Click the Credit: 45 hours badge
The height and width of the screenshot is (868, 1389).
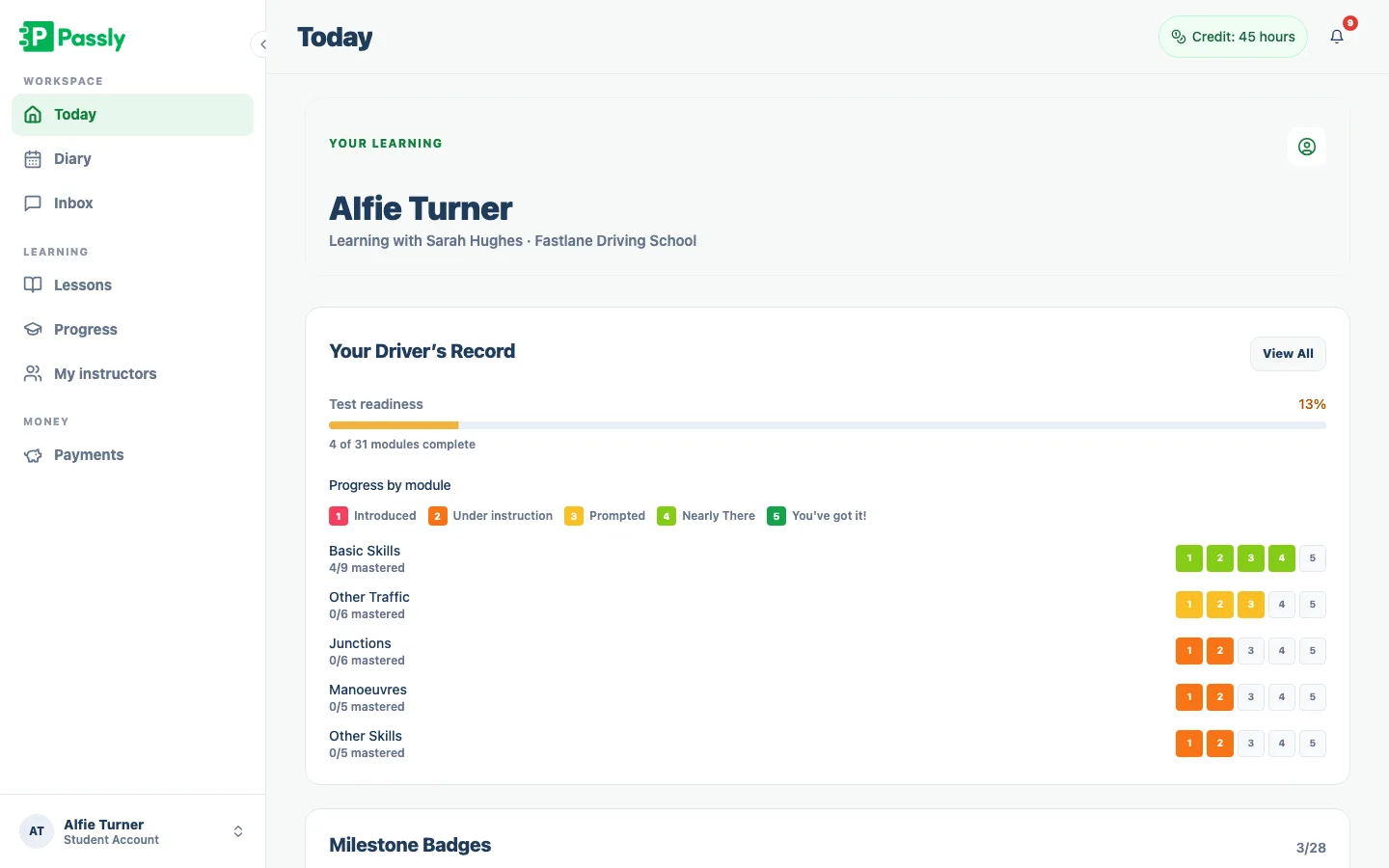tap(1233, 37)
